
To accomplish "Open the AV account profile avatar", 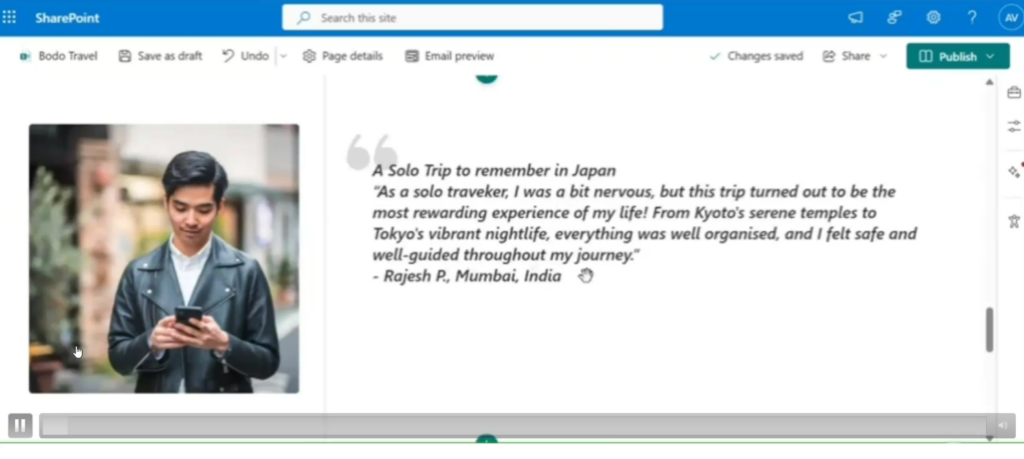I will [x=1011, y=18].
